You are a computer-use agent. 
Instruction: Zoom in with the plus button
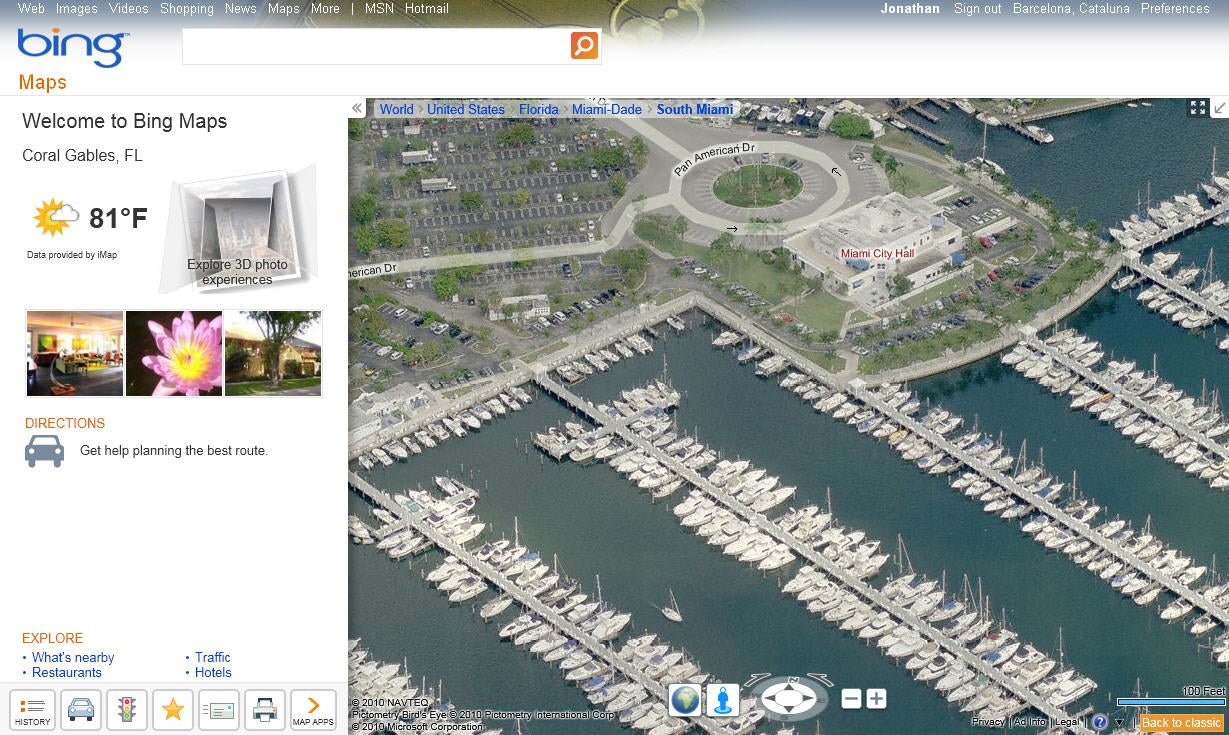click(876, 699)
